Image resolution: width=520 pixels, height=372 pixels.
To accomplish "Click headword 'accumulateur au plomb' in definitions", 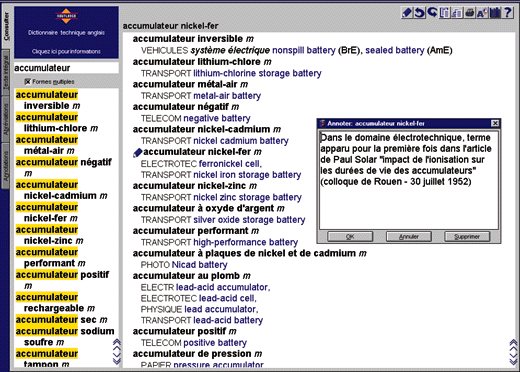I will click(191, 276).
